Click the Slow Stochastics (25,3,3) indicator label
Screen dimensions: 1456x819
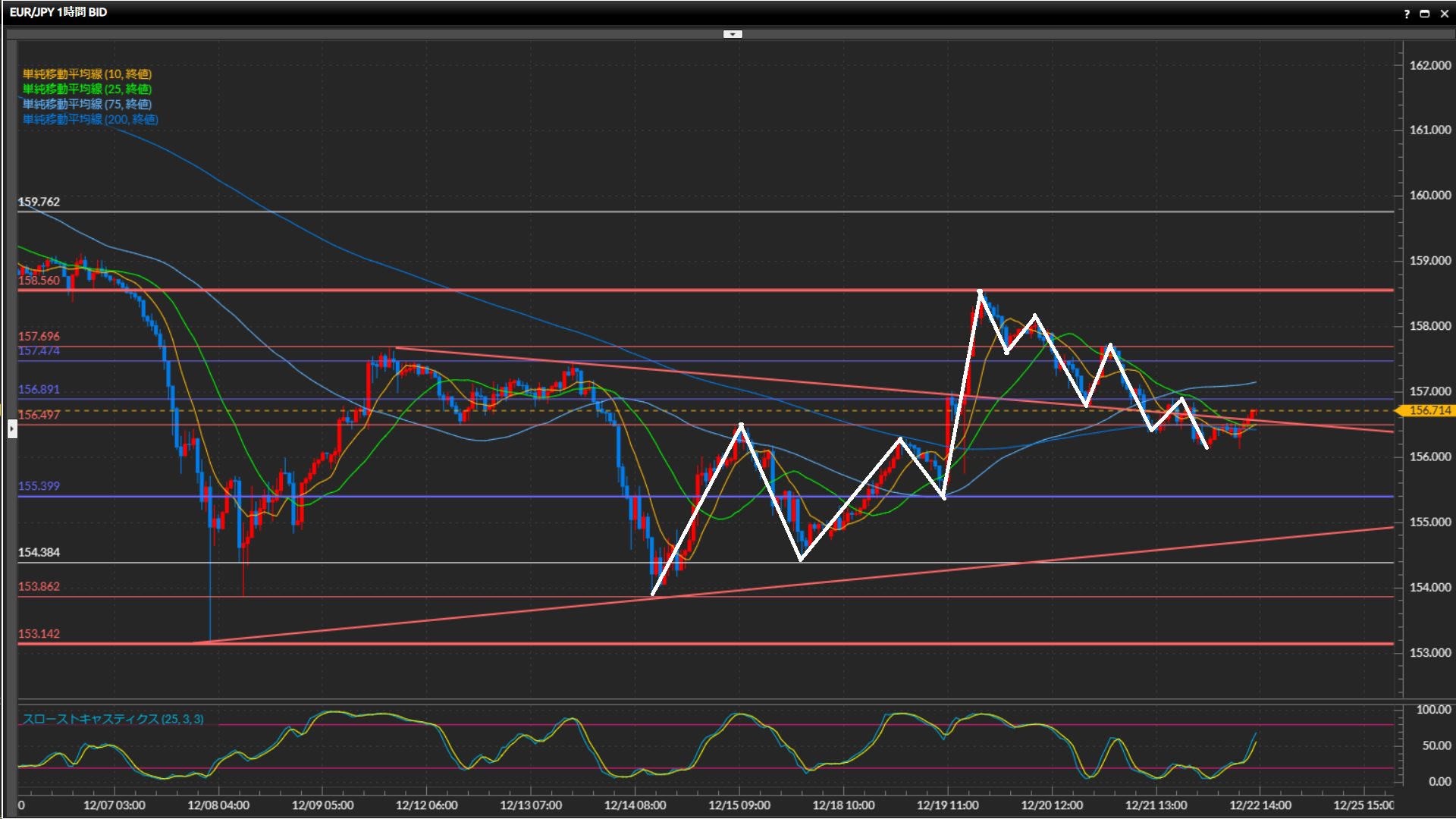pyautogui.click(x=113, y=719)
